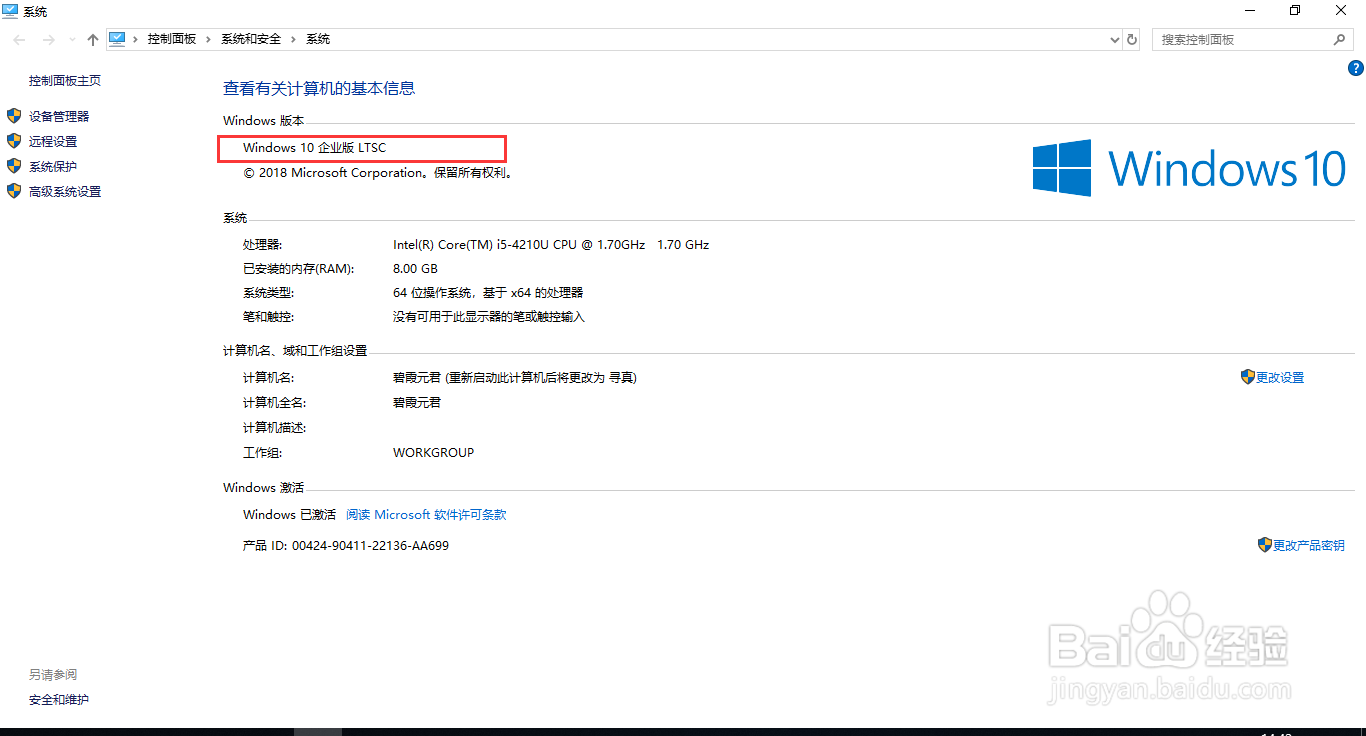Screen dimensions: 1366x736
Task: Open 阅读 Microsoft 软件许可条款 link
Action: click(426, 515)
